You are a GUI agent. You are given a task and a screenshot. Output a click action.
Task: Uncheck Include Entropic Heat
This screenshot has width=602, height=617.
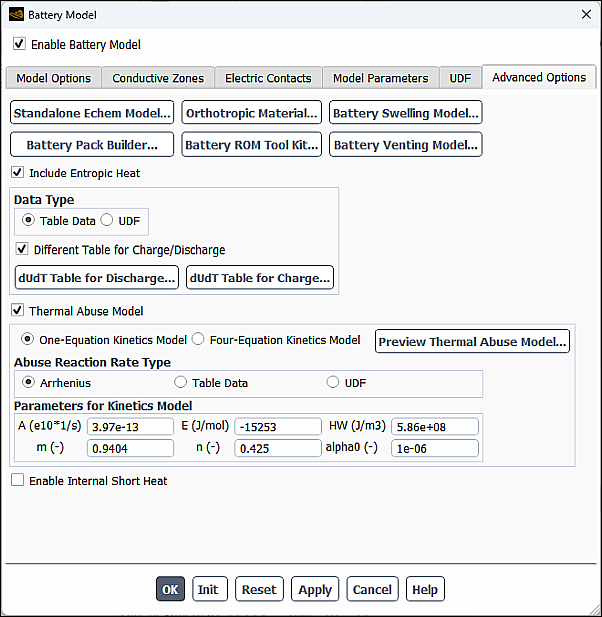18,172
